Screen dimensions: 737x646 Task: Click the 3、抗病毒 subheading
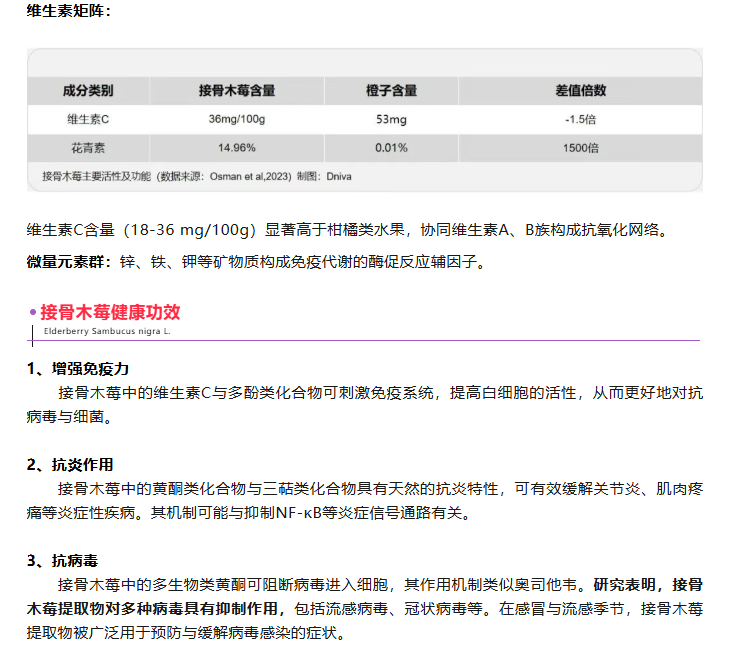click(x=62, y=560)
